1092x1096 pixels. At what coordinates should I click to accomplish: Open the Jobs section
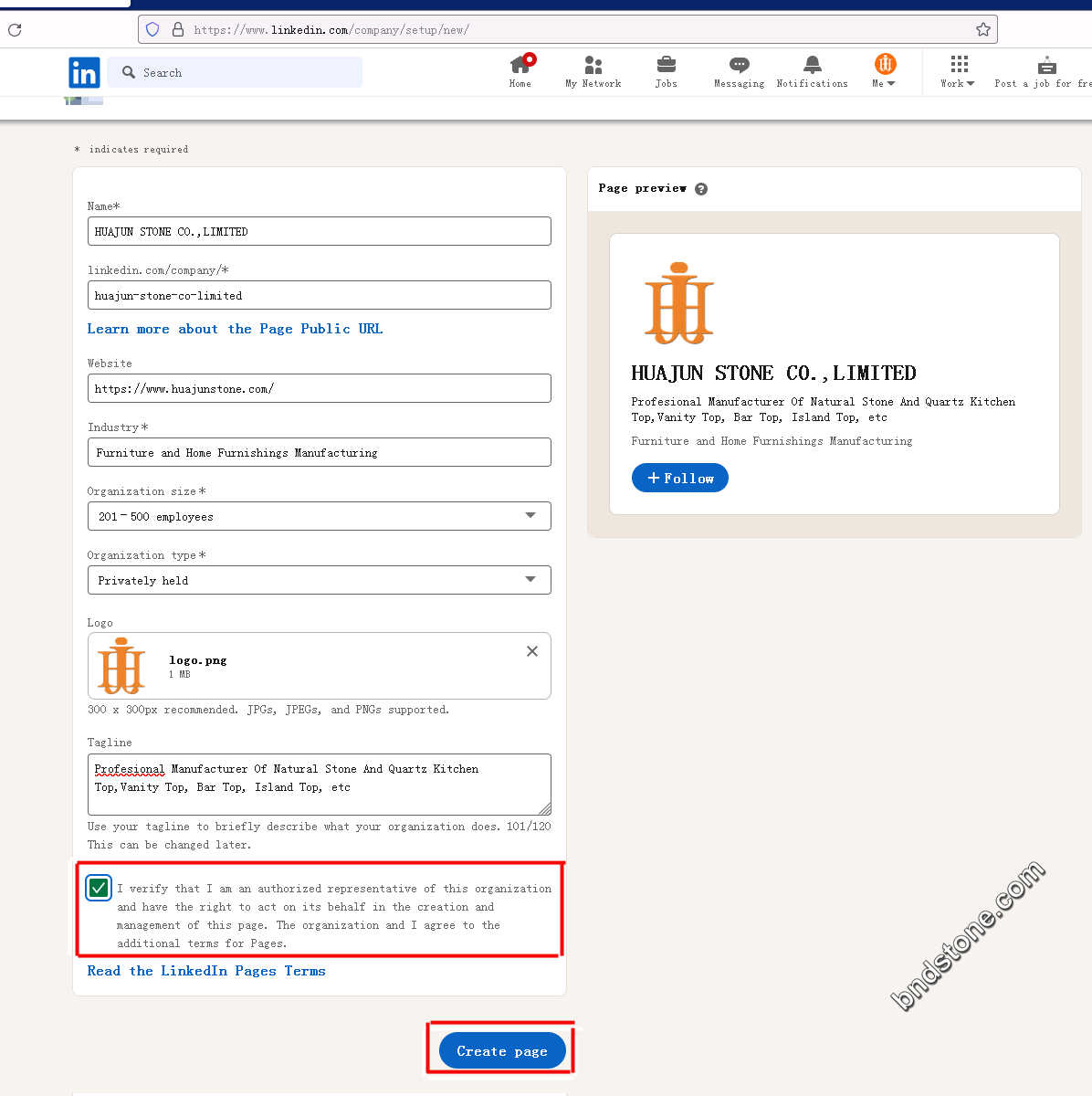tap(667, 71)
